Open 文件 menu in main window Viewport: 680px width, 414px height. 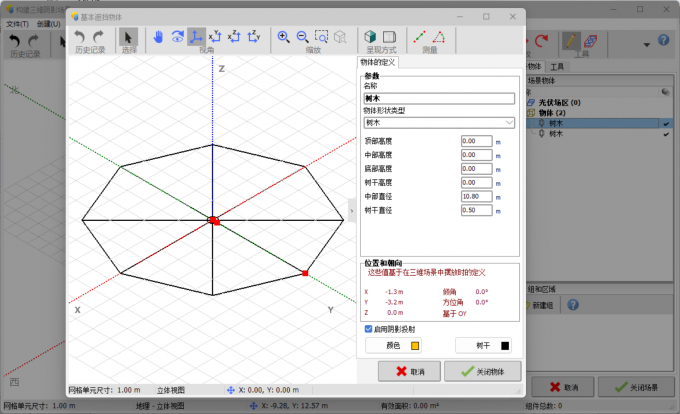point(17,24)
